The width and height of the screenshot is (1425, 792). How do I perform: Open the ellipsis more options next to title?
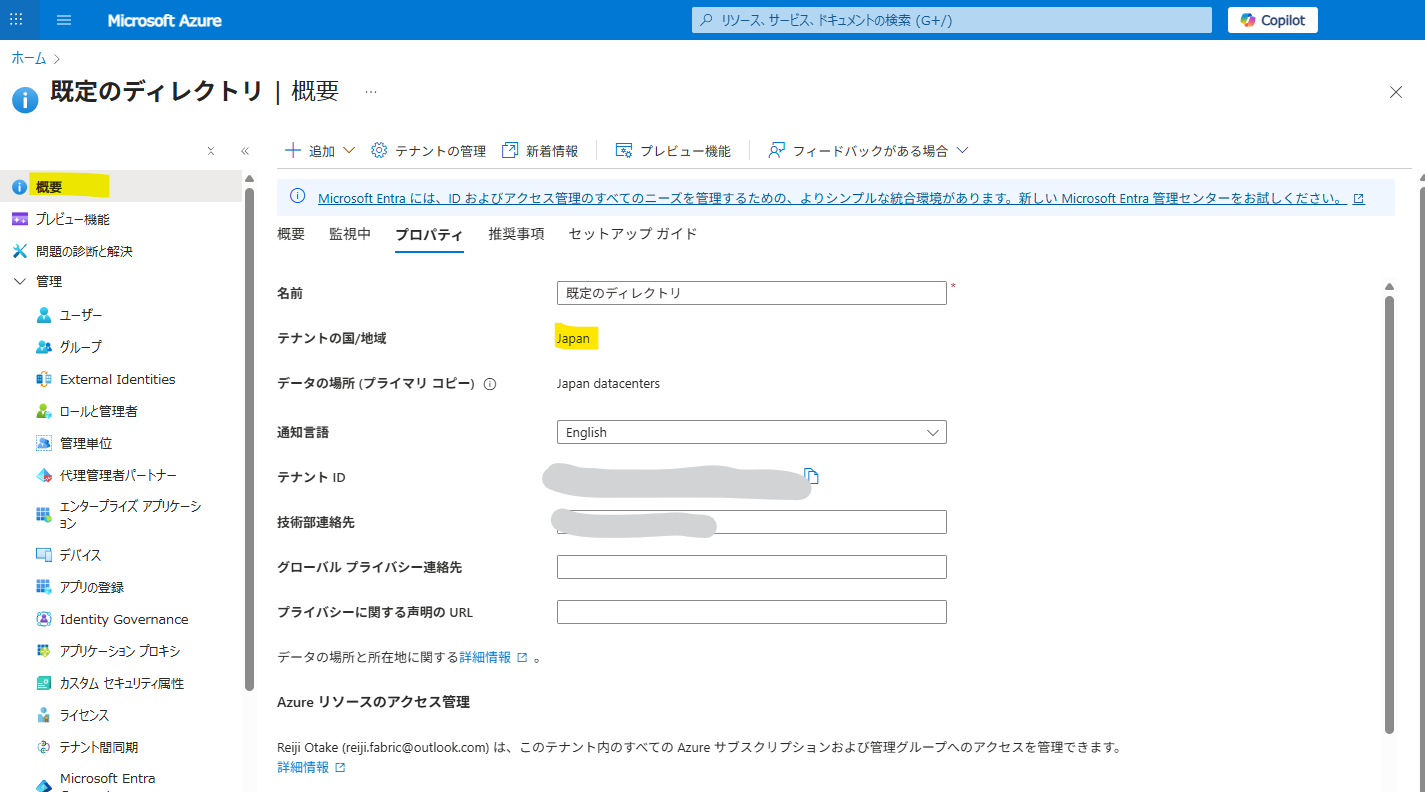[x=371, y=92]
